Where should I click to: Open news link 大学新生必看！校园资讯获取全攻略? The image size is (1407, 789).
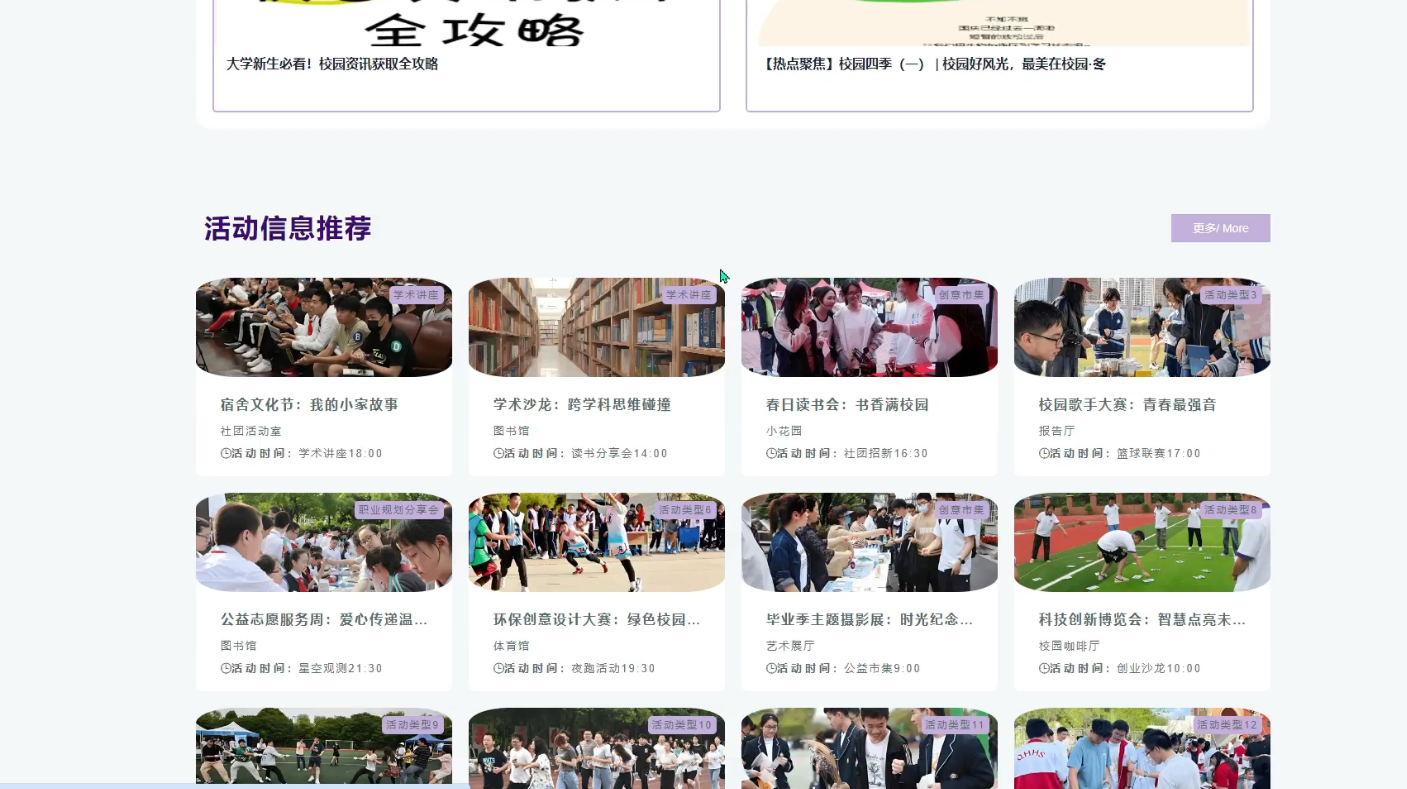(x=332, y=64)
